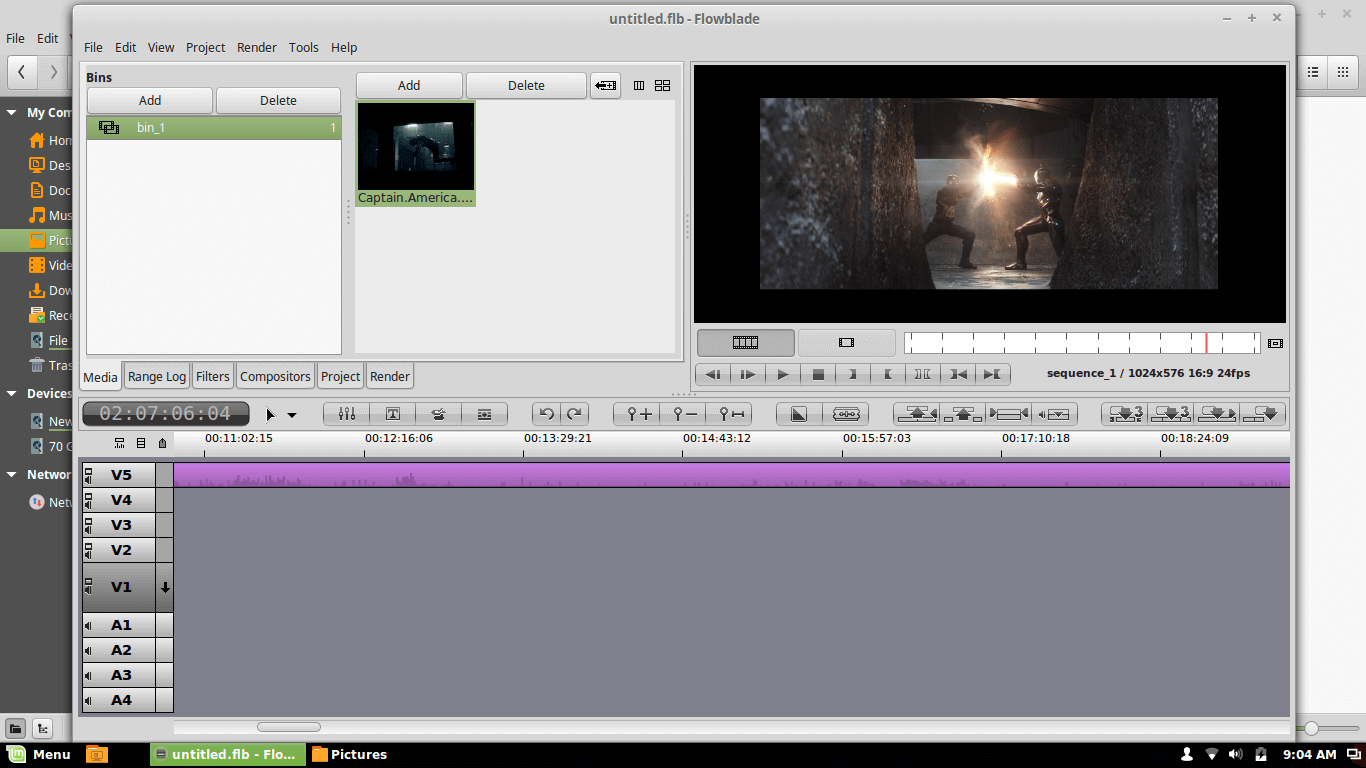Mute audio track A4
This screenshot has height=768, width=1366.
tap(88, 701)
